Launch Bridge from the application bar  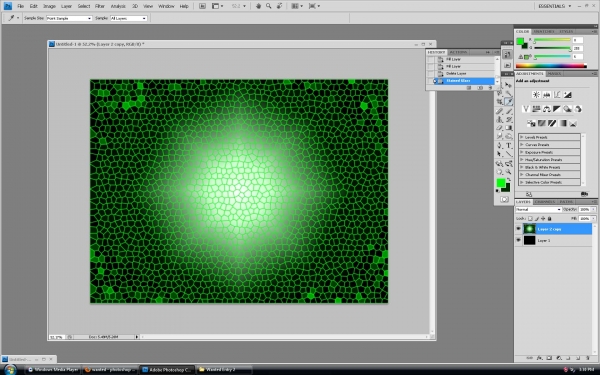click(x=202, y=6)
